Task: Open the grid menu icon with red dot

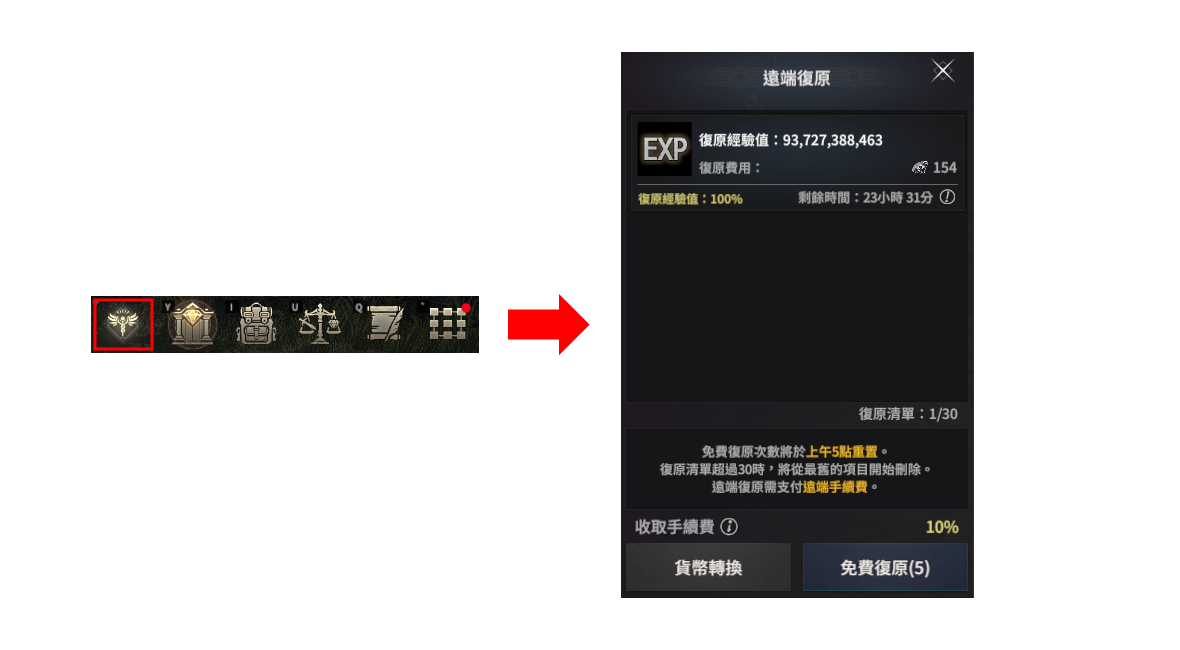Action: point(448,323)
